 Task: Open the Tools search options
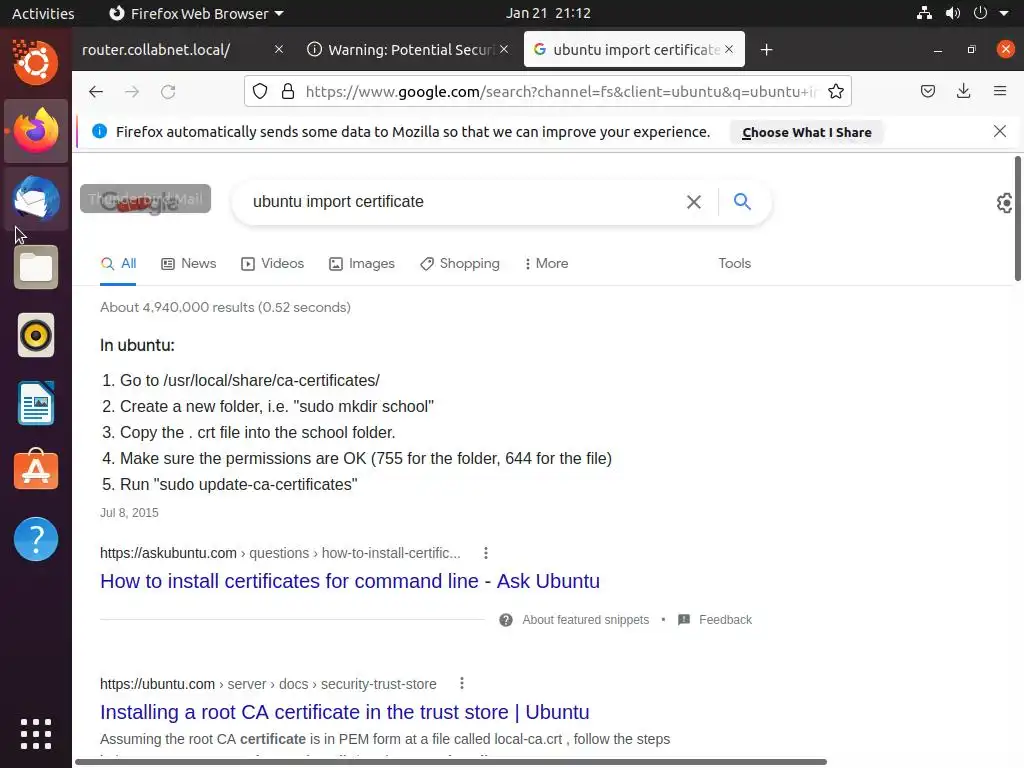[x=735, y=263]
